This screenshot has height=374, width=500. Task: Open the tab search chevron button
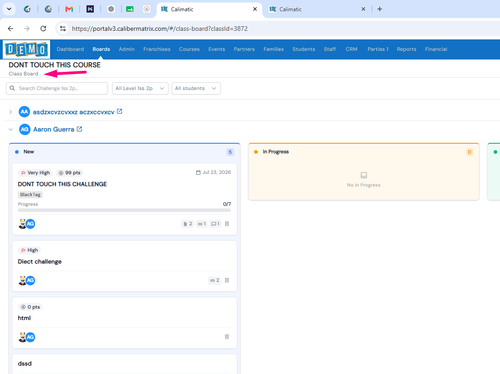[9, 9]
